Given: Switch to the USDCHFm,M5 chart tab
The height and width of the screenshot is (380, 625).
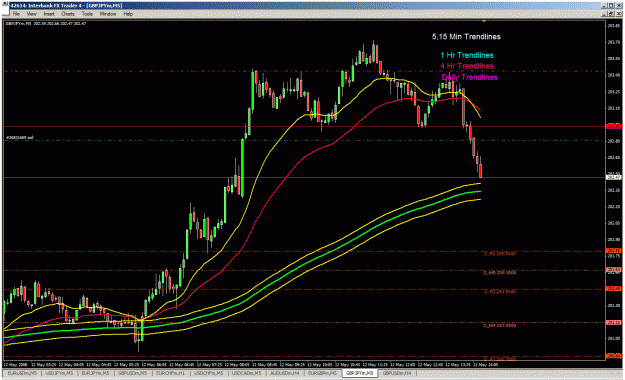Looking at the screenshot, I should (x=208, y=373).
